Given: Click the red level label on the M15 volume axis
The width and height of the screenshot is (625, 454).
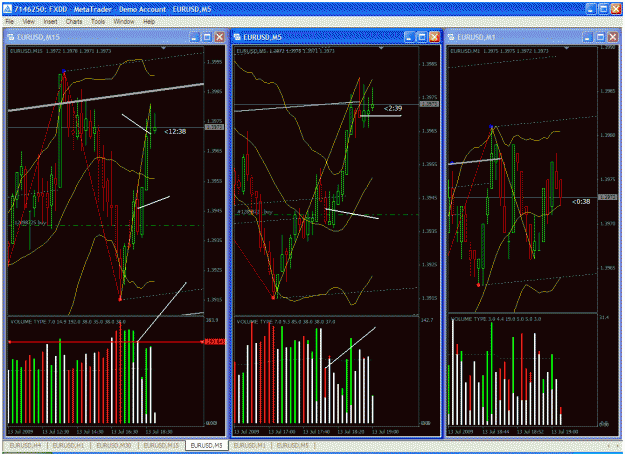Looking at the screenshot, I should click(214, 342).
